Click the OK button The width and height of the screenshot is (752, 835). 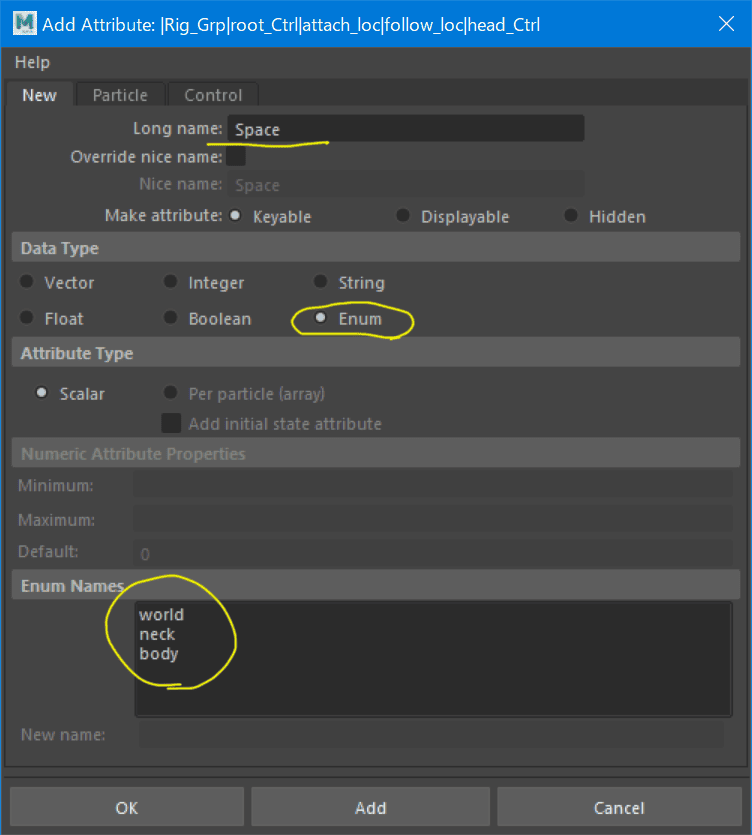click(x=127, y=807)
